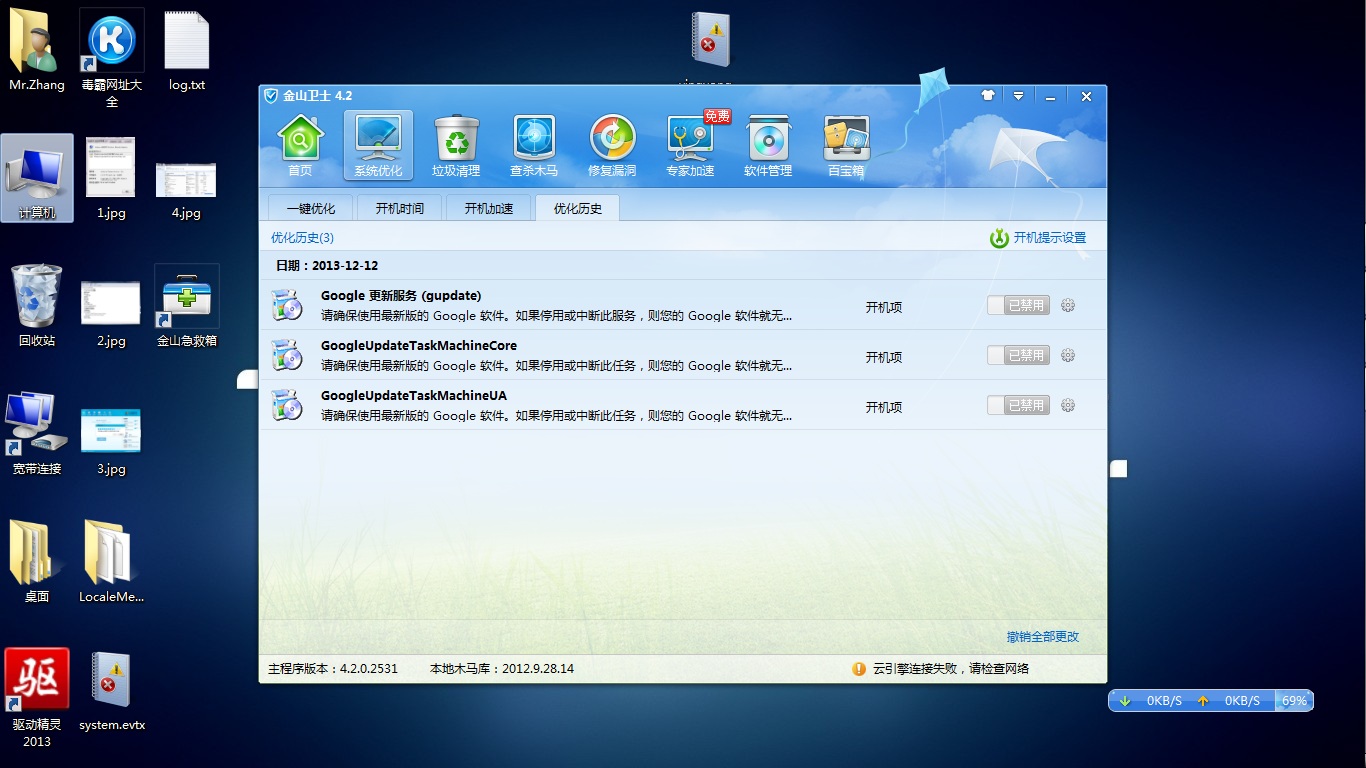The height and width of the screenshot is (768, 1366).
Task: Switch to the 开机时间 tab
Action: click(x=400, y=208)
